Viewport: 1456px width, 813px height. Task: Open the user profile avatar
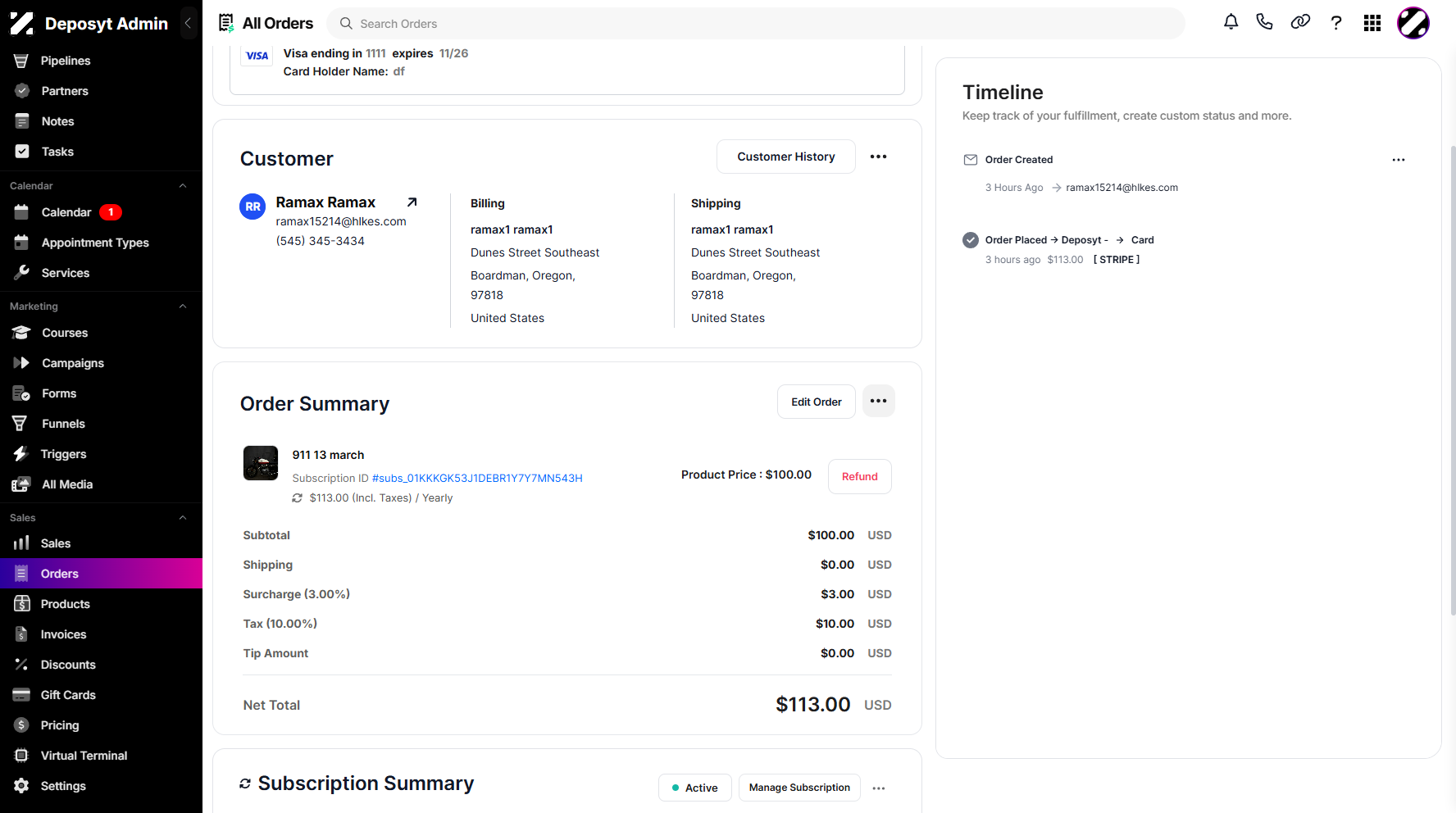1413,23
